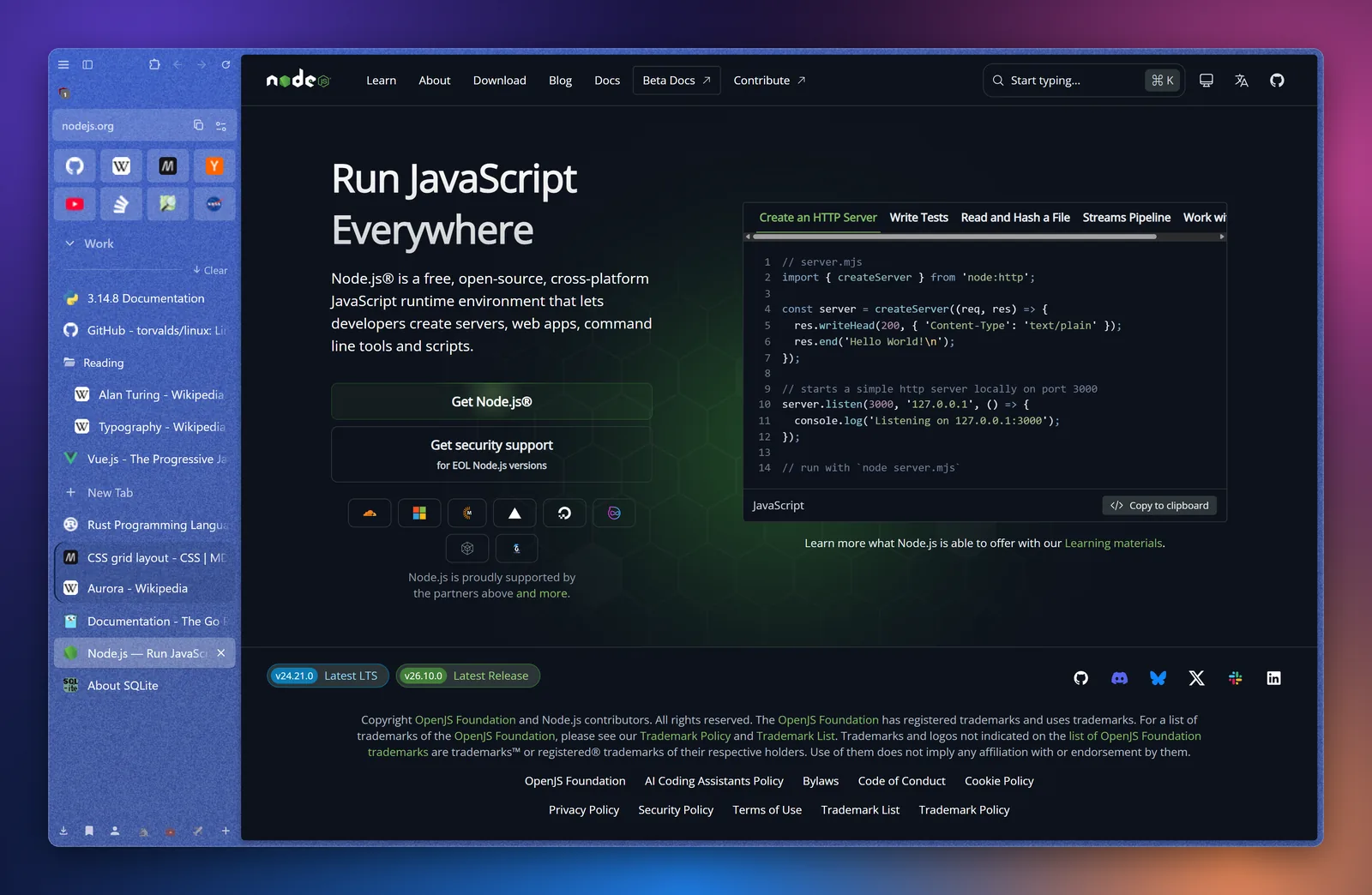The image size is (1372, 895).
Task: Switch to Rust Programming Language tab
Action: coord(145,525)
